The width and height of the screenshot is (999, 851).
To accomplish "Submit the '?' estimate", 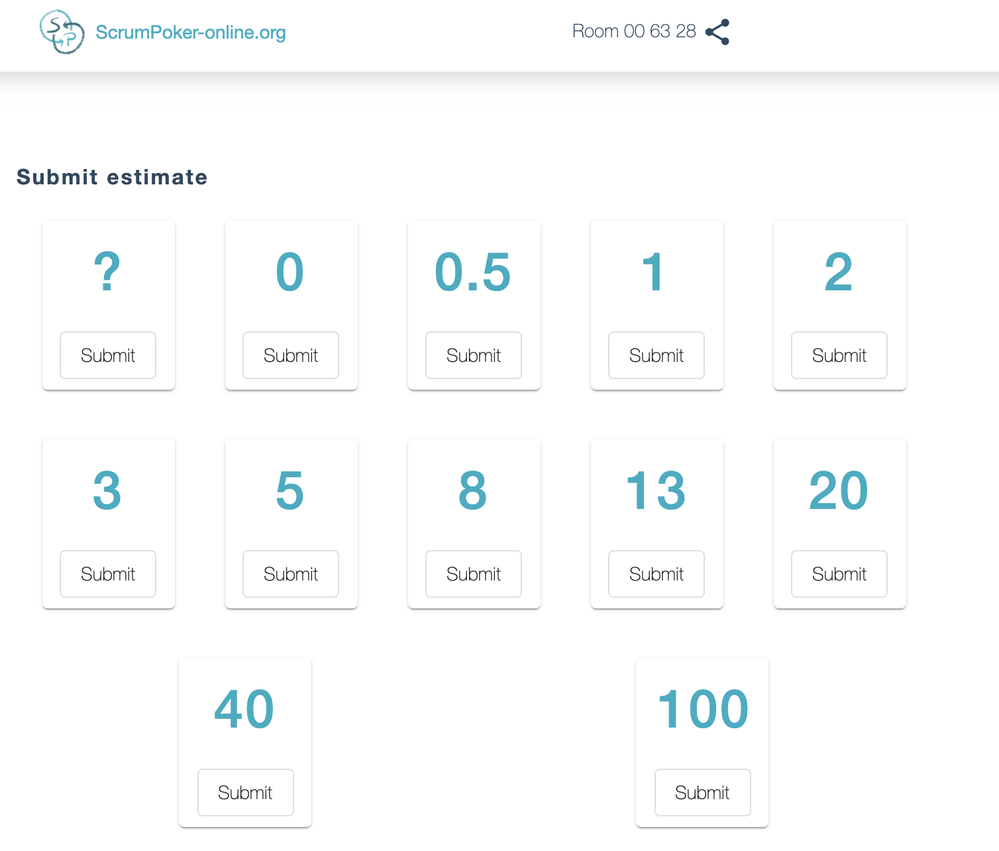I will pyautogui.click(x=108, y=355).
